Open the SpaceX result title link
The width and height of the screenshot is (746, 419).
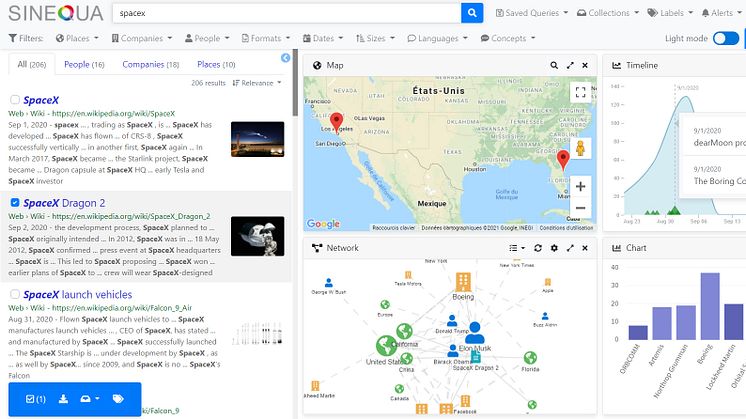[x=41, y=100]
